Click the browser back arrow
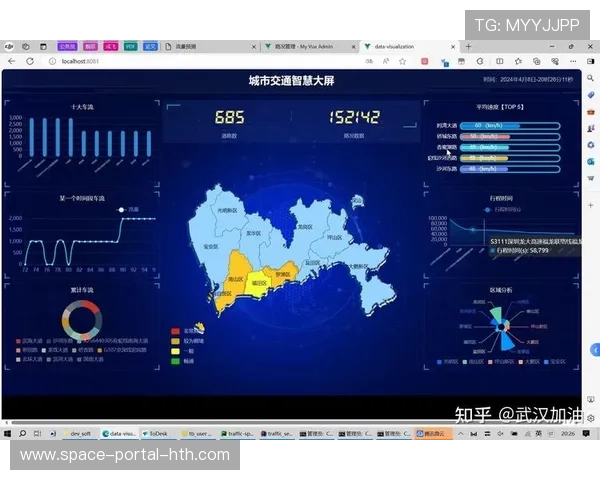This screenshot has height=480, width=600. (x=12, y=61)
